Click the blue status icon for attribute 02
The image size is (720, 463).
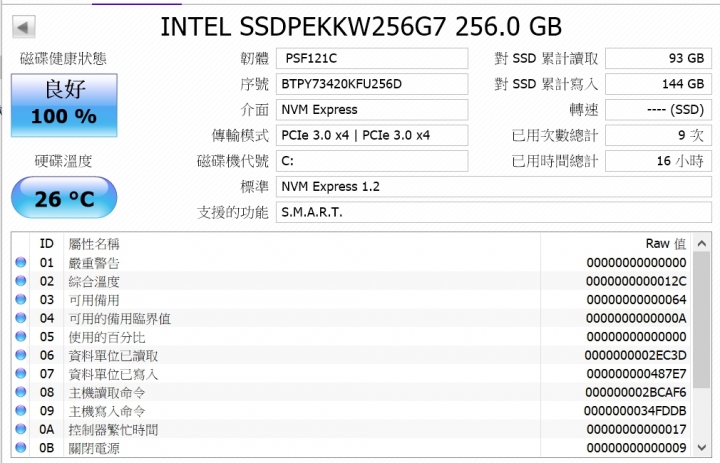click(21, 281)
